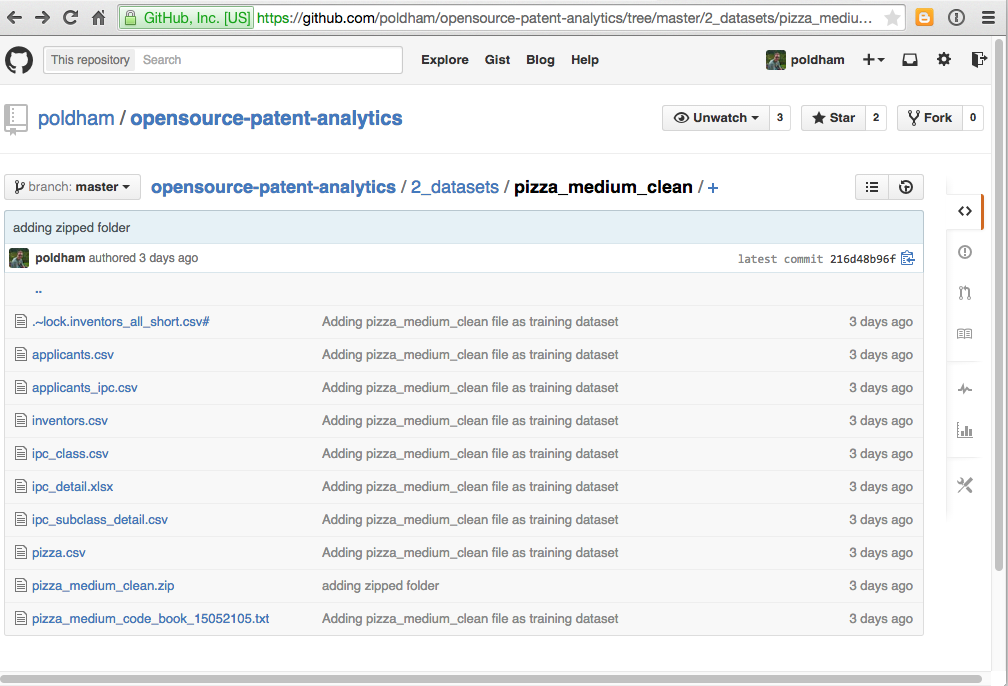Open ipc_detail.xlsx file

(x=73, y=487)
